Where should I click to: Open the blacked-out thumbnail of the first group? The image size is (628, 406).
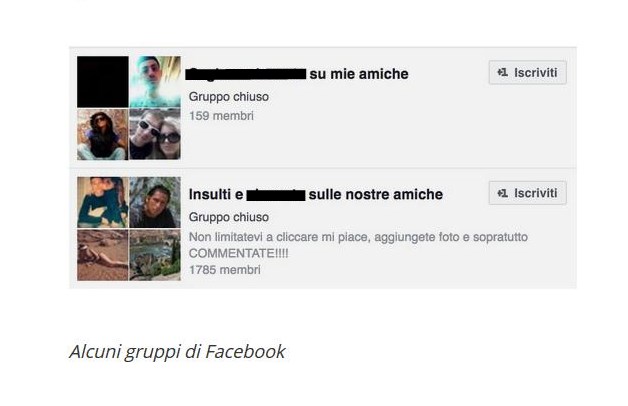pos(103,82)
